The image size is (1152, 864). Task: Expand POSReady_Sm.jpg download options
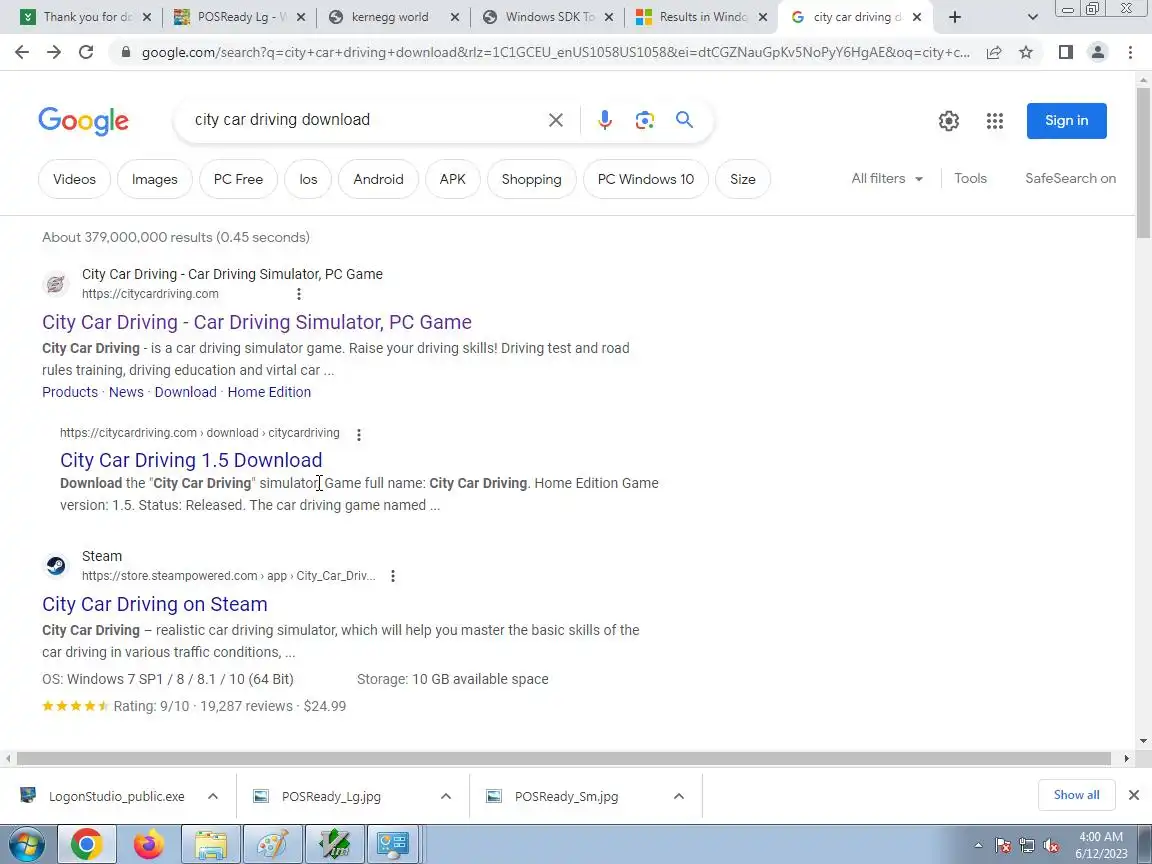pos(679,796)
